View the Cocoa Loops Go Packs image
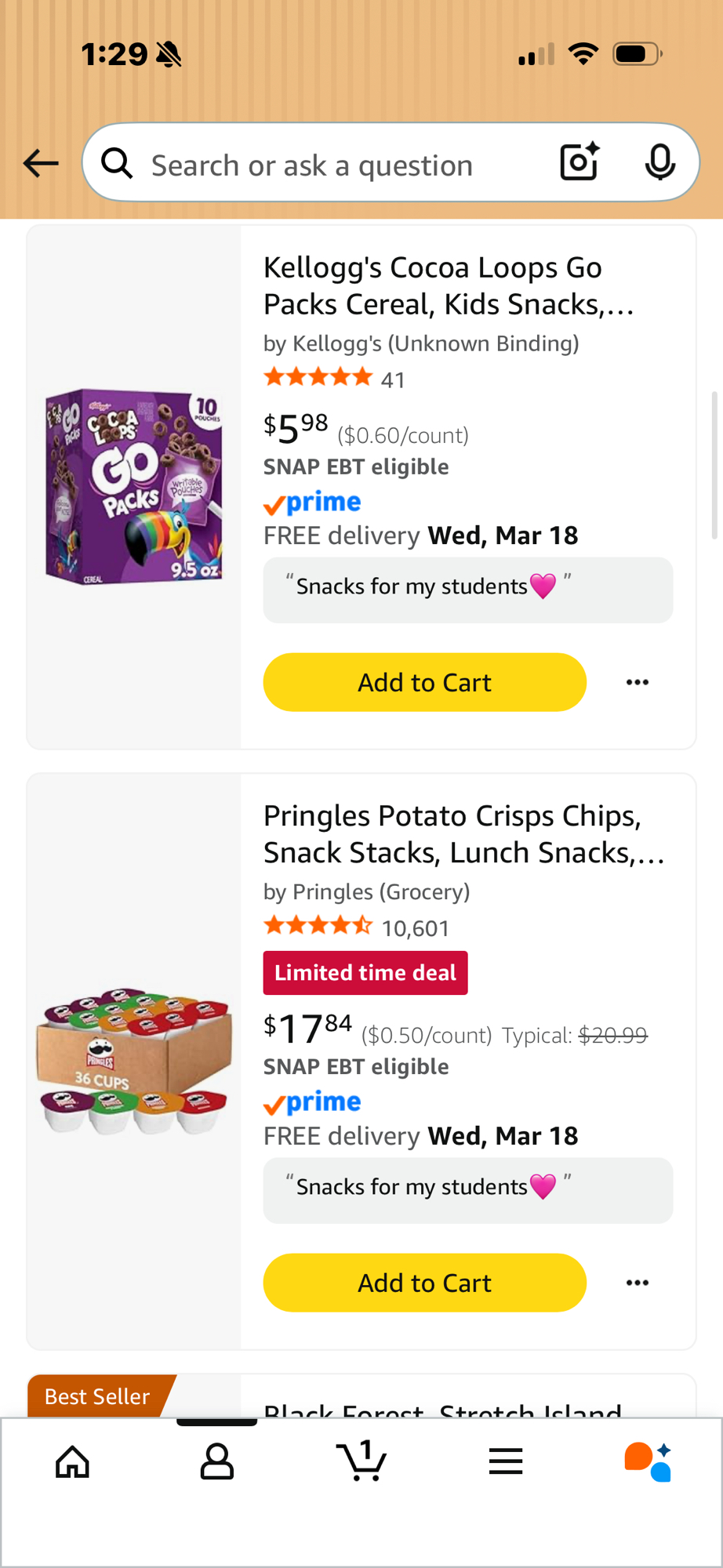 coord(134,487)
